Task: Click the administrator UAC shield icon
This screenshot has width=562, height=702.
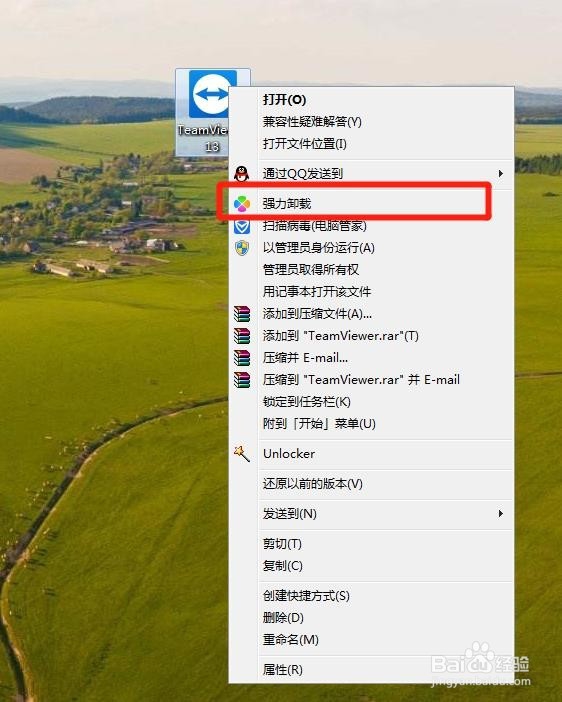Action: [242, 248]
